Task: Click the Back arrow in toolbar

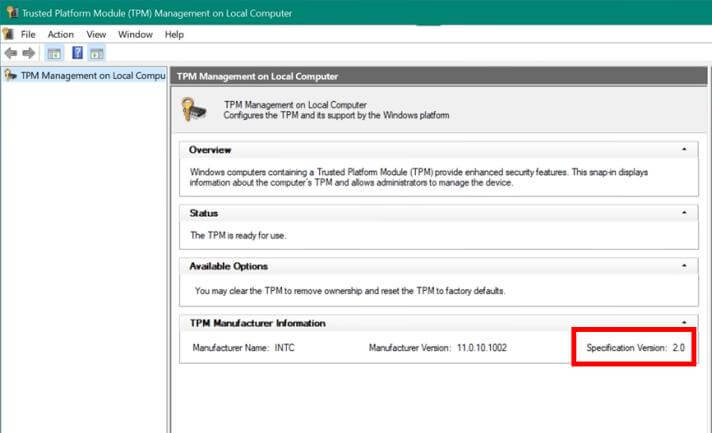Action: click(x=11, y=53)
